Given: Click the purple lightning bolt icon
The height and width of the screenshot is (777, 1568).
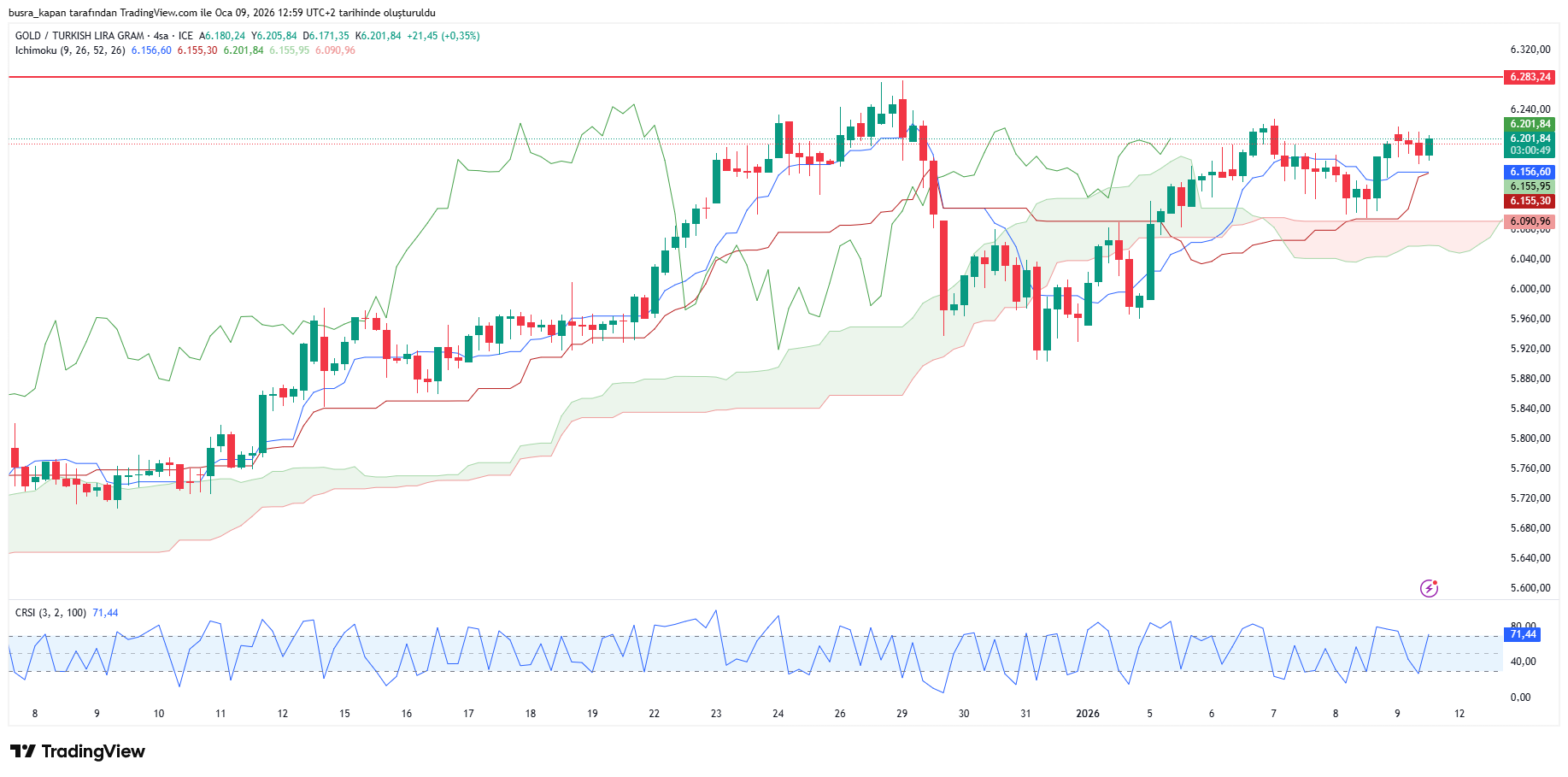Looking at the screenshot, I should click(1429, 588).
